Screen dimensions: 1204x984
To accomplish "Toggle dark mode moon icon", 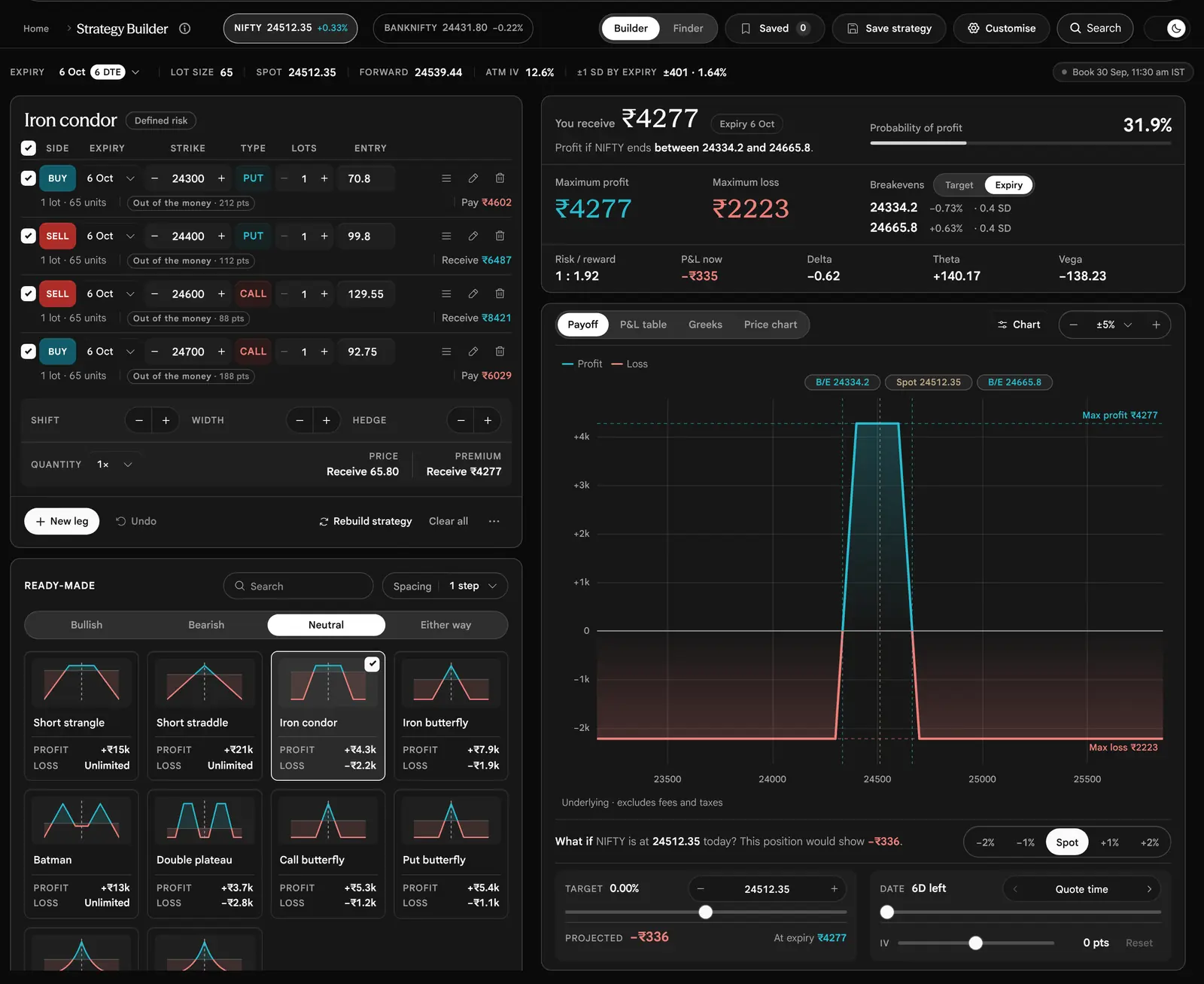I will (1176, 29).
